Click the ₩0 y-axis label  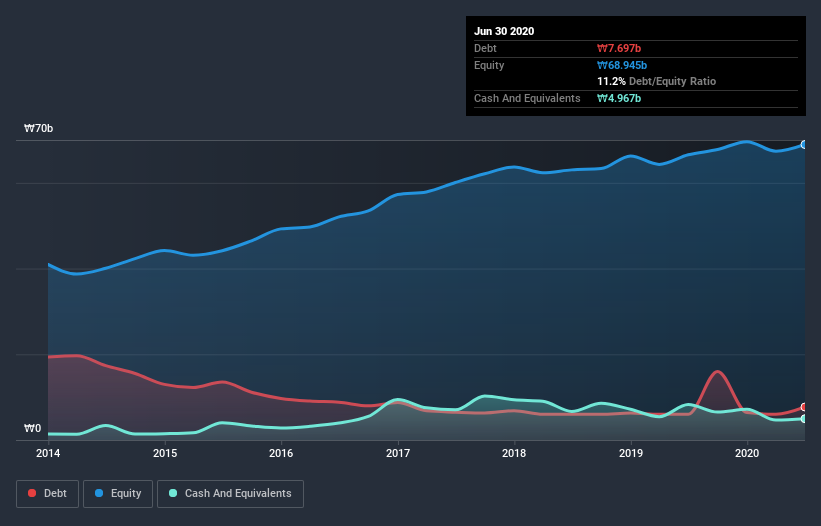tap(32, 428)
